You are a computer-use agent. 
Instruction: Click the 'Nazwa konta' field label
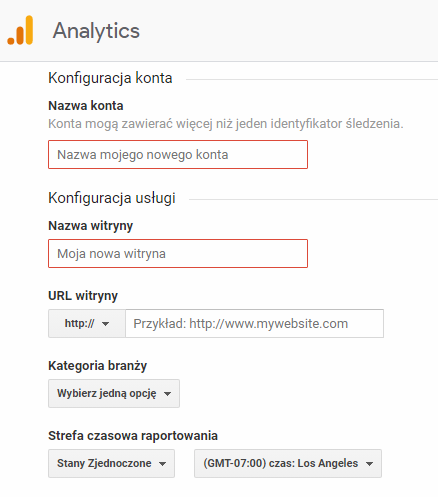tap(86, 106)
